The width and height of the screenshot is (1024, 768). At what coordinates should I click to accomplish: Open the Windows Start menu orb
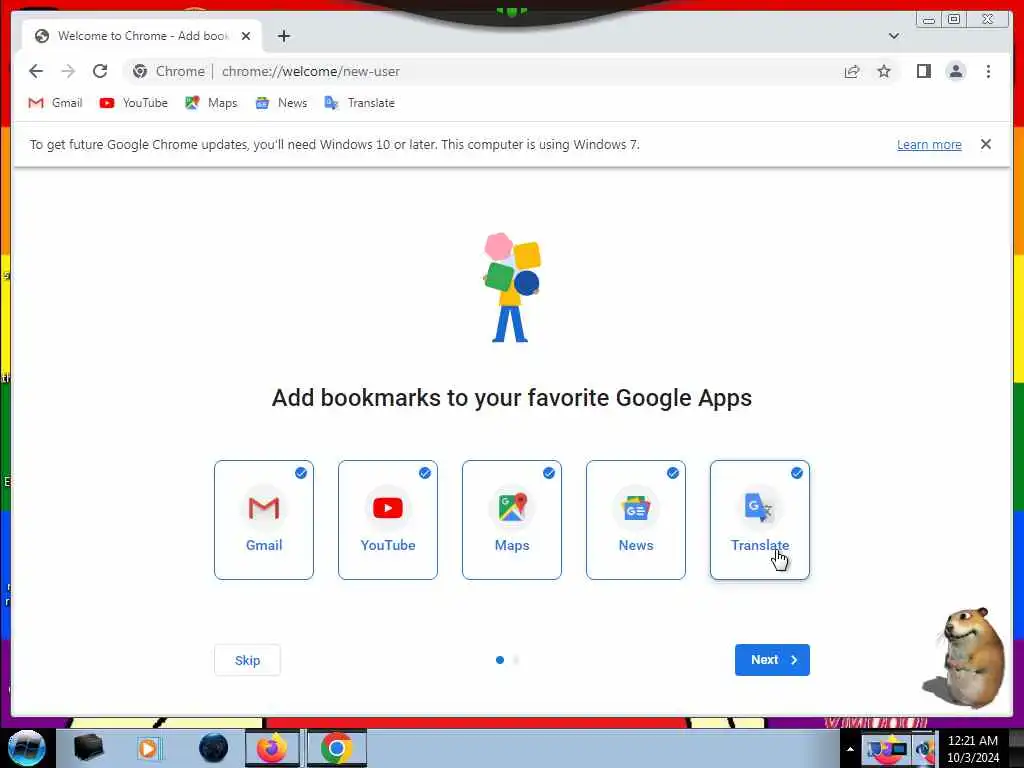tap(27, 748)
